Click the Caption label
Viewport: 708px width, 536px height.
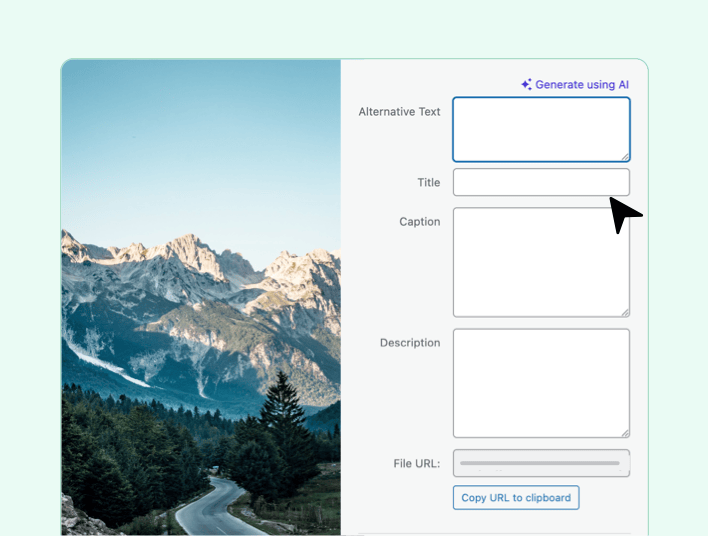419,222
